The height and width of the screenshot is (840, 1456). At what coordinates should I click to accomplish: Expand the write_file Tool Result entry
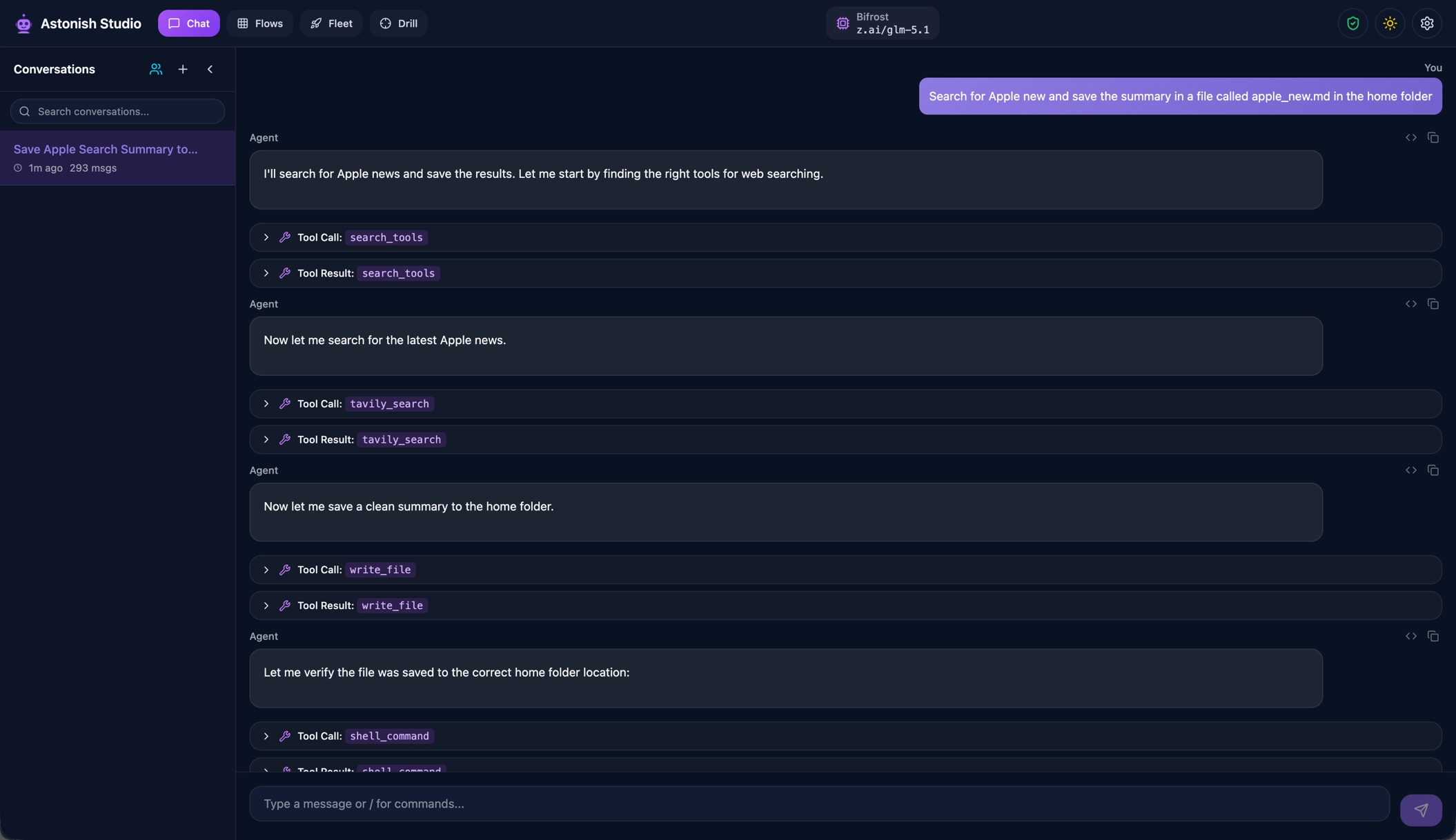[x=266, y=606]
